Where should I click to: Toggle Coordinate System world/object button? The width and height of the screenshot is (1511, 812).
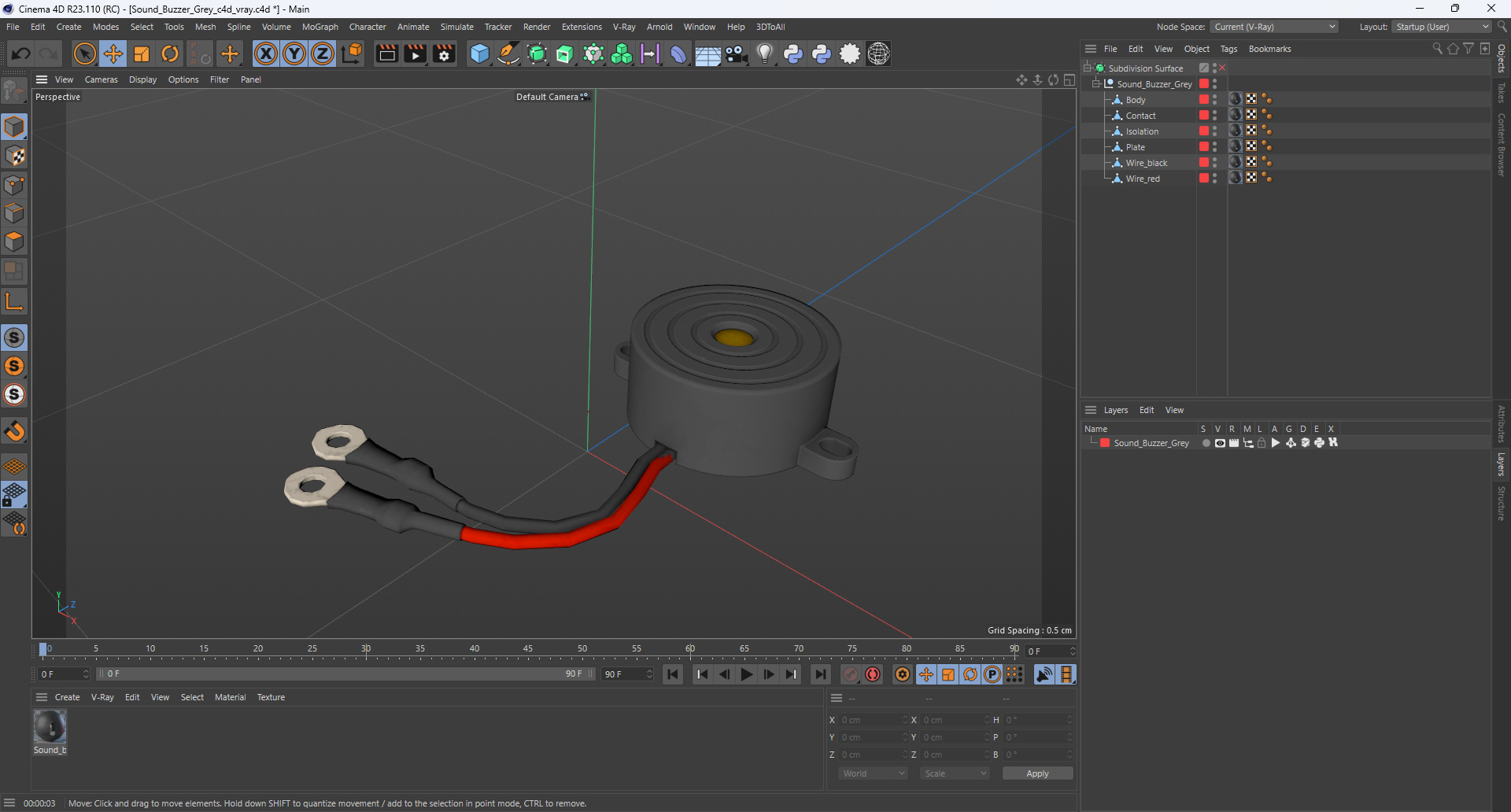[353, 54]
